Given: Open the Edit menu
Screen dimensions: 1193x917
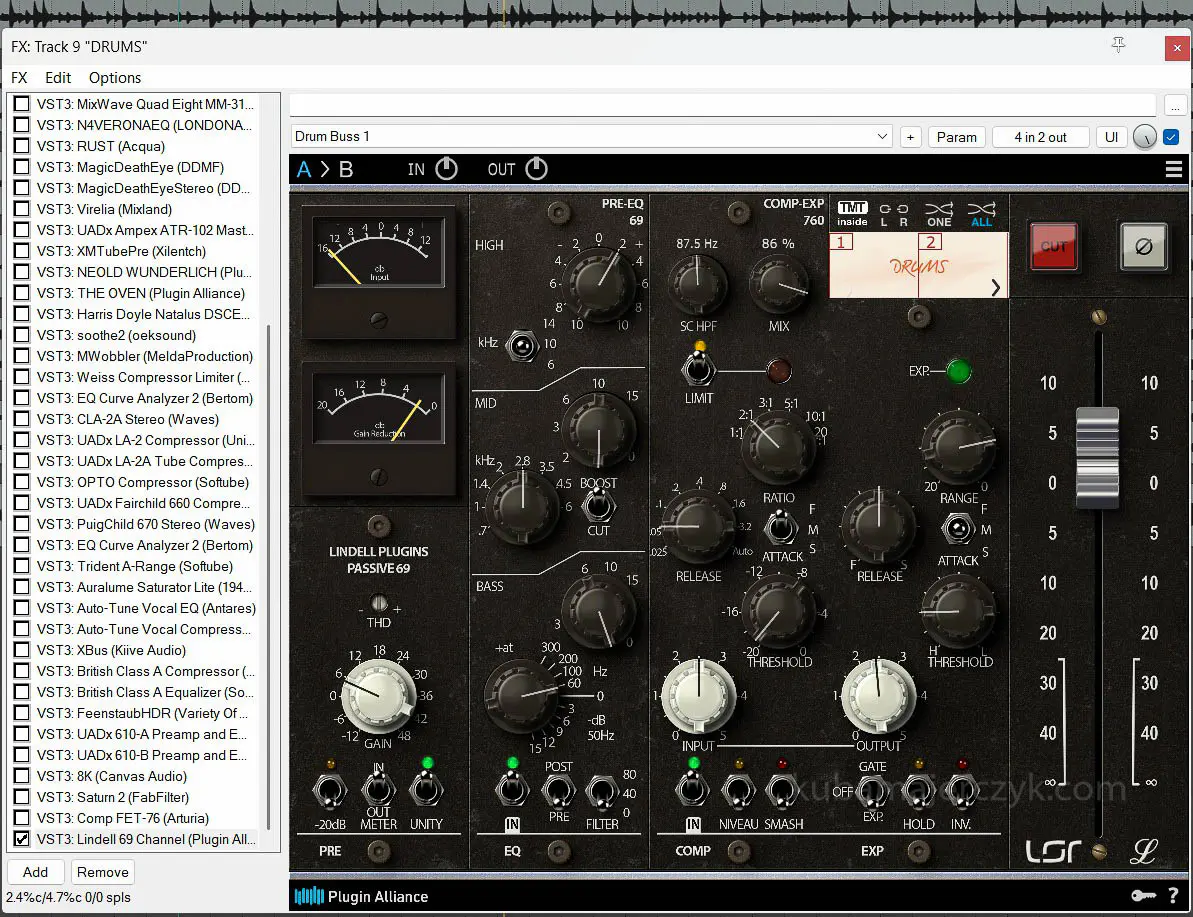Looking at the screenshot, I should (58, 77).
